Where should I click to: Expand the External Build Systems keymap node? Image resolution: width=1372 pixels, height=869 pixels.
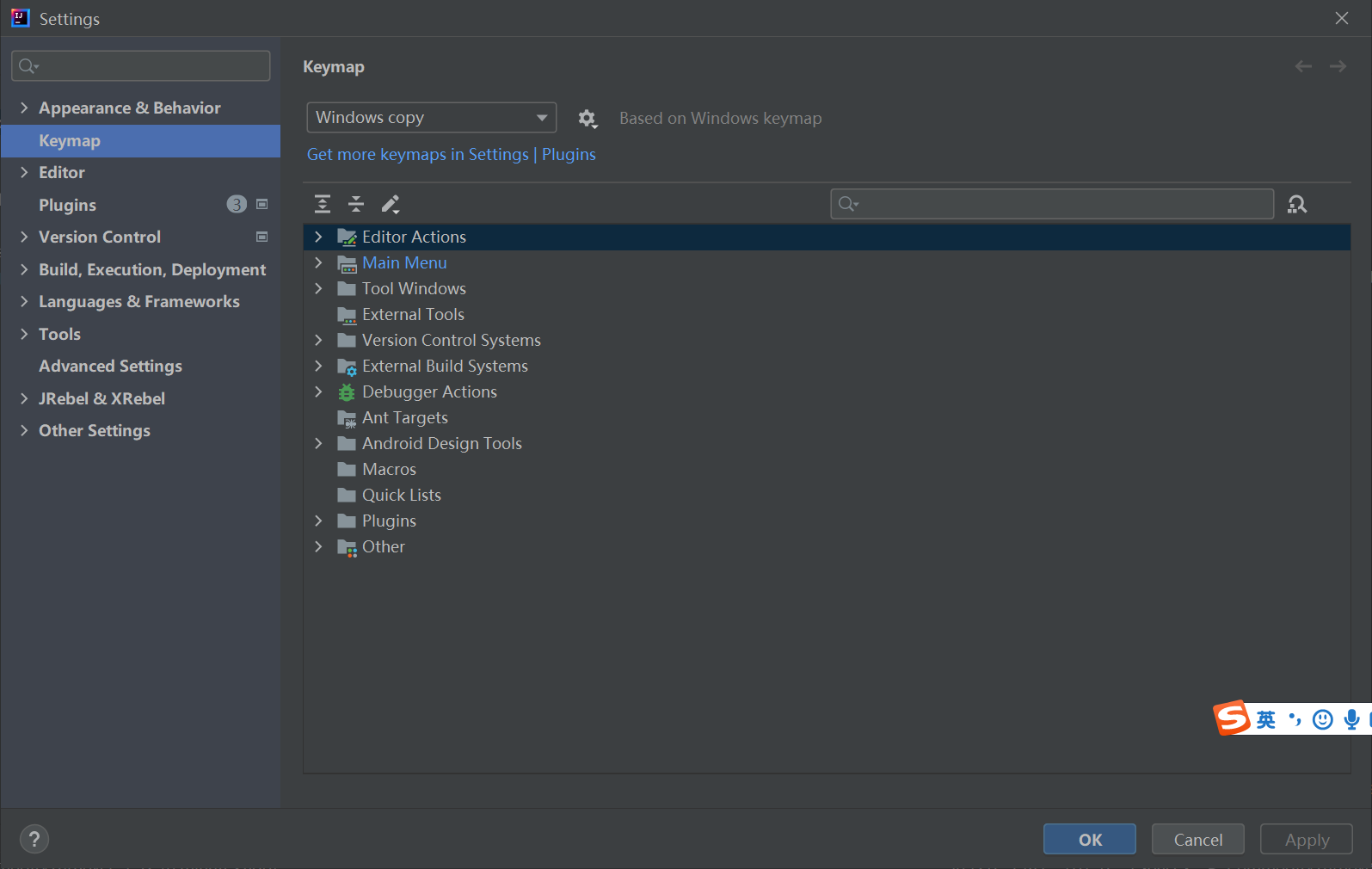click(318, 366)
